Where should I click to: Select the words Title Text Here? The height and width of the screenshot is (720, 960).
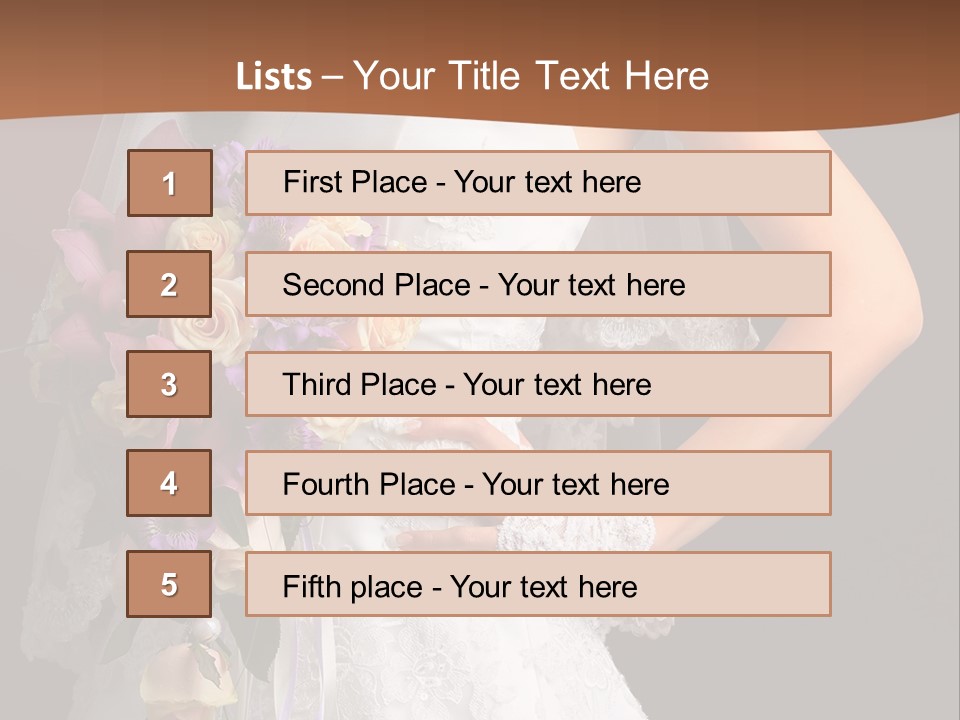pyautogui.click(x=579, y=76)
